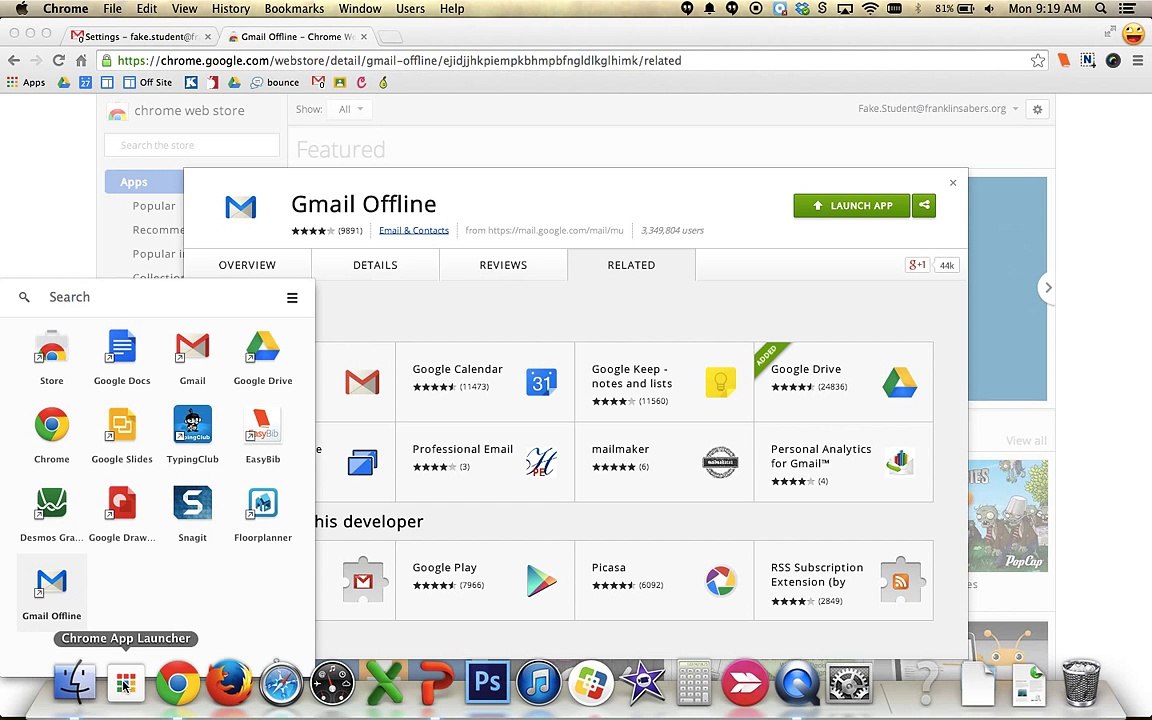Open the mailmaker app card

[x=664, y=462]
